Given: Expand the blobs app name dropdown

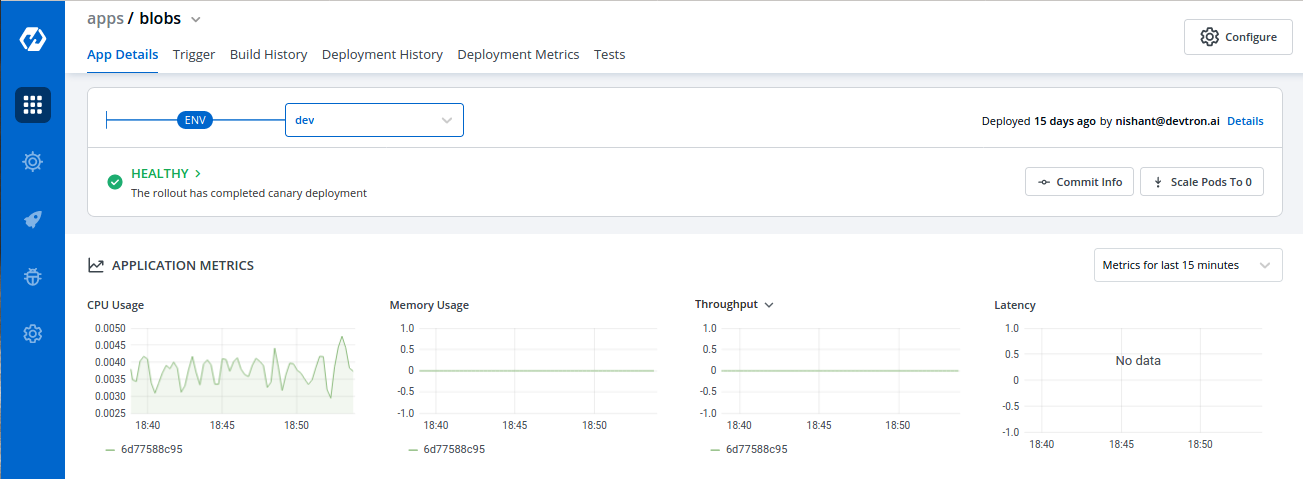Looking at the screenshot, I should pos(196,19).
